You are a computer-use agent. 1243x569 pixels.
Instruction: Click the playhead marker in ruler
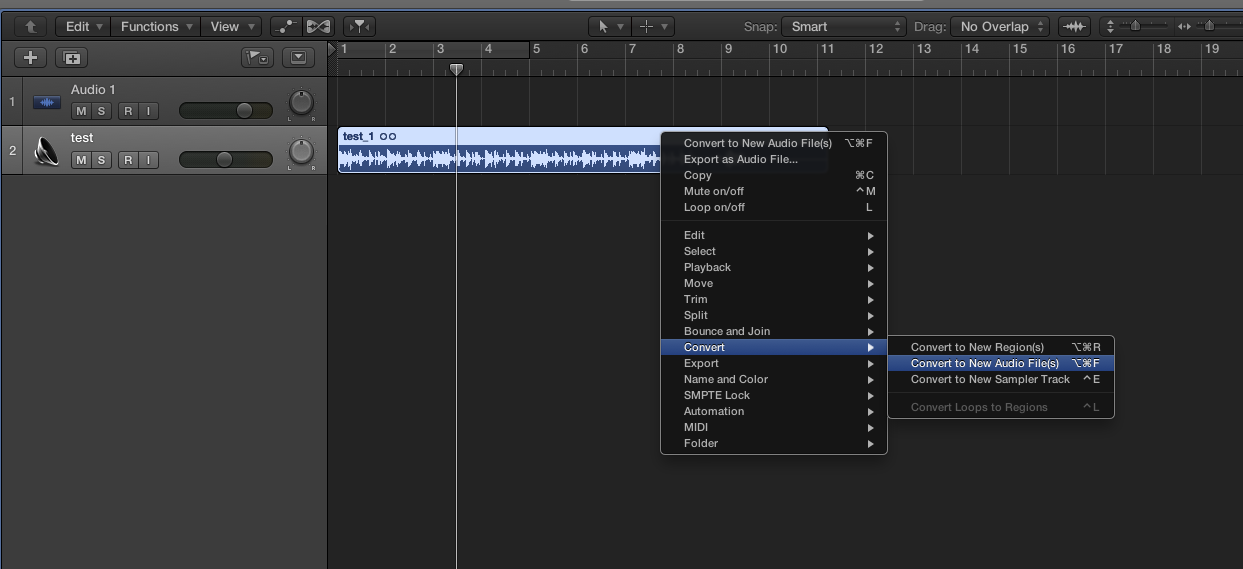[456, 69]
